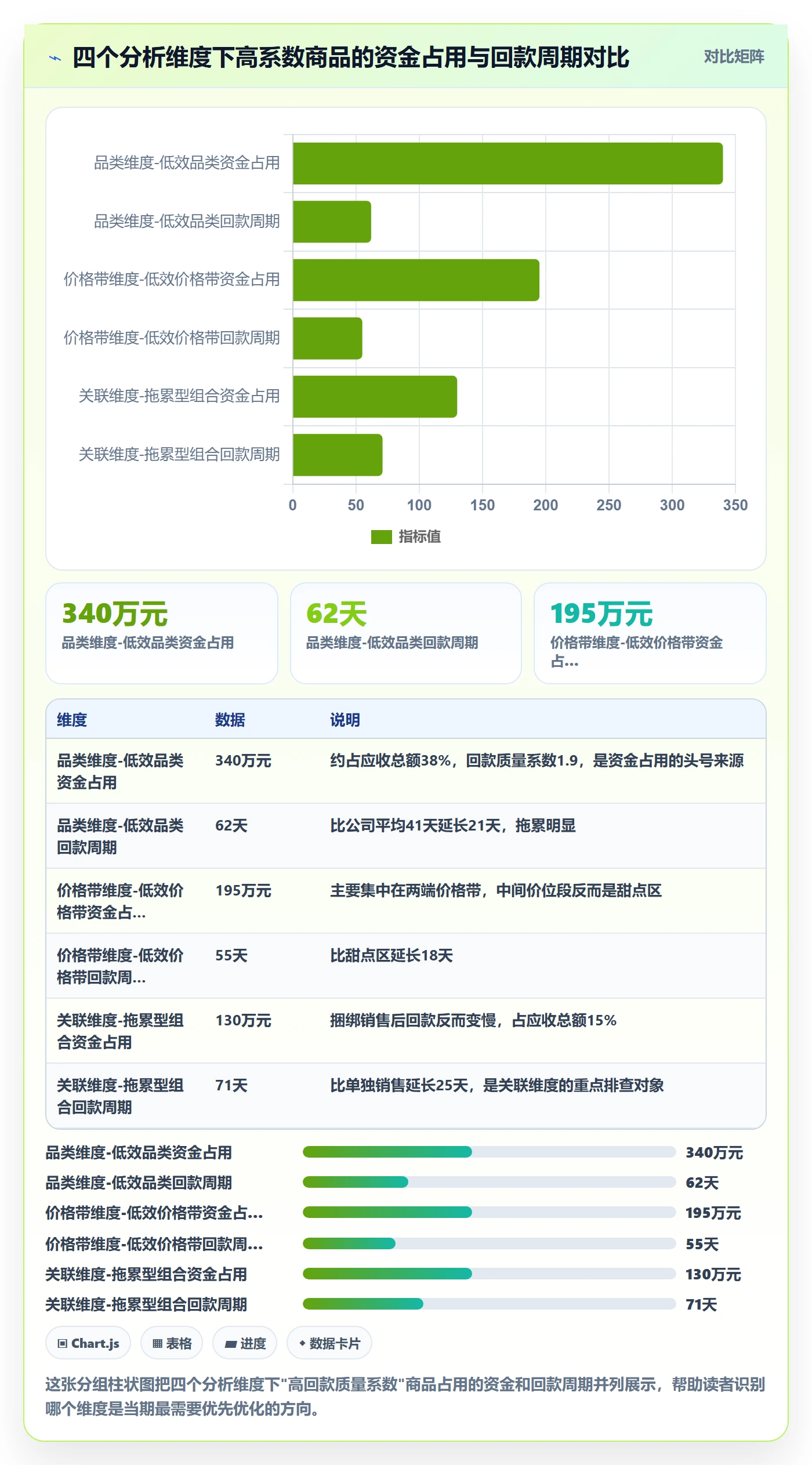This screenshot has height=1465, width=812.
Task: Click the summary paragraph starting 这张分组柱状图
Action: (x=405, y=1396)
